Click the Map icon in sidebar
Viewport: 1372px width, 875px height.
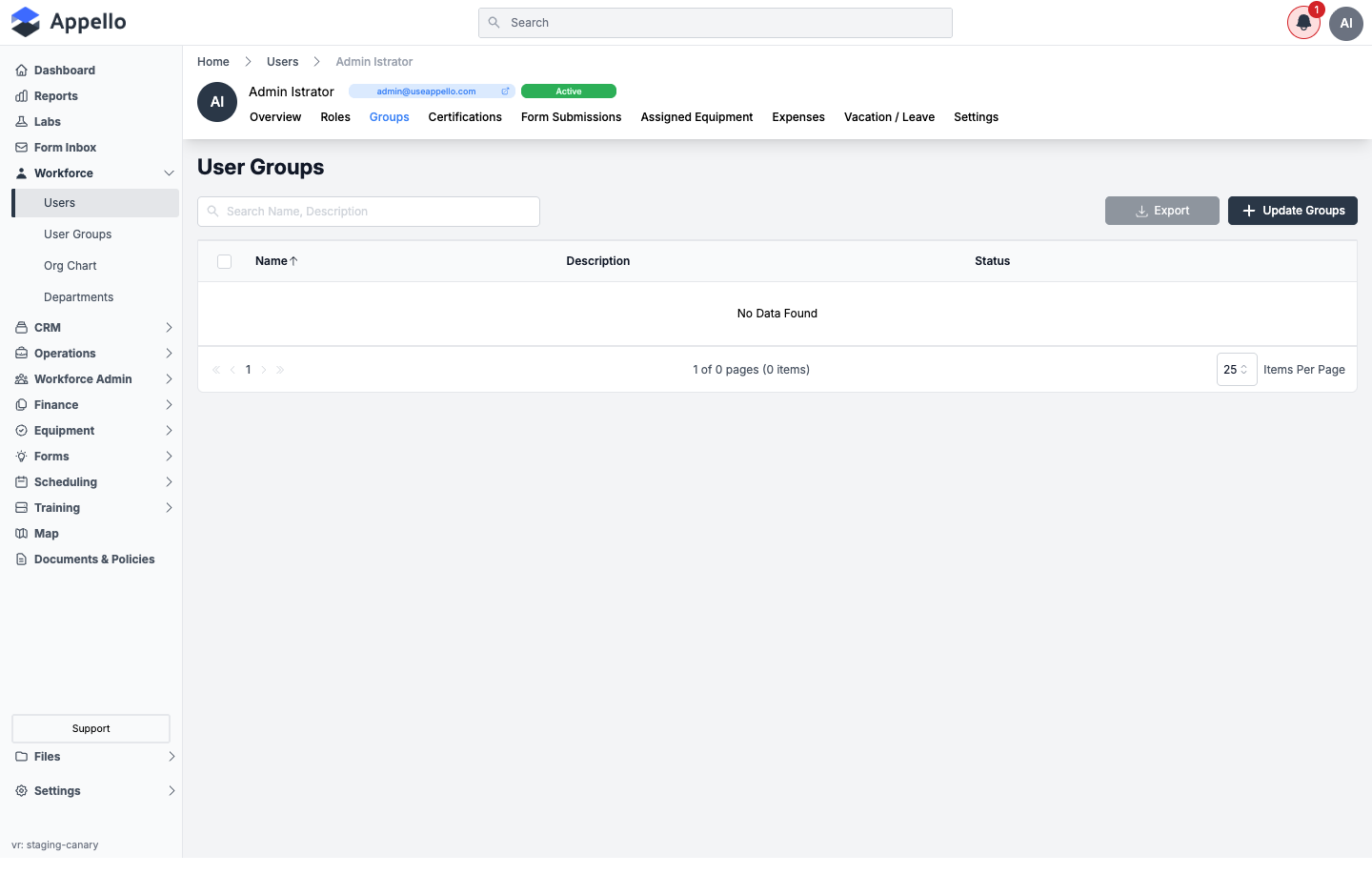pos(21,534)
